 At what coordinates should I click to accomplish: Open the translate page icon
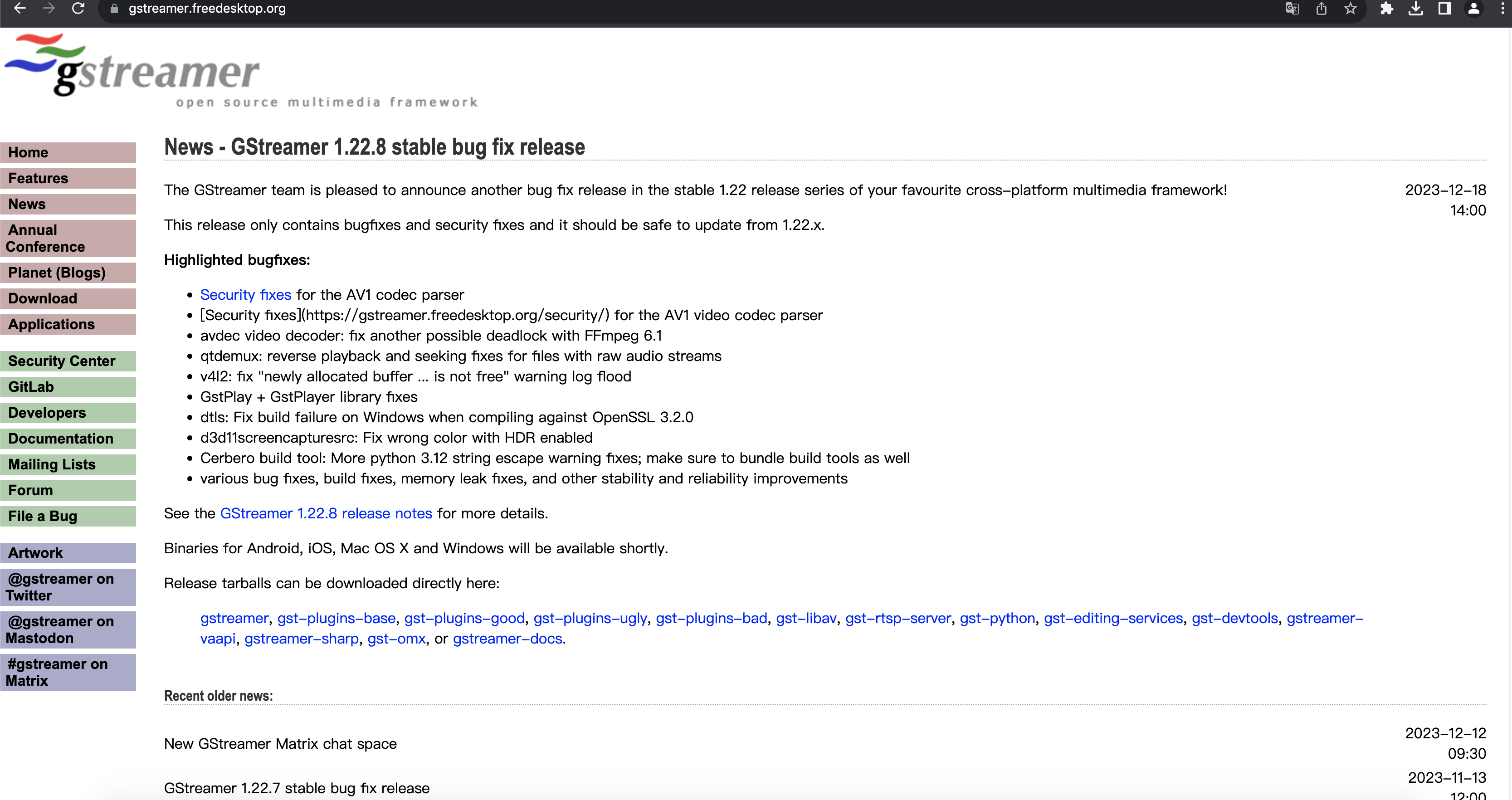pos(1292,8)
